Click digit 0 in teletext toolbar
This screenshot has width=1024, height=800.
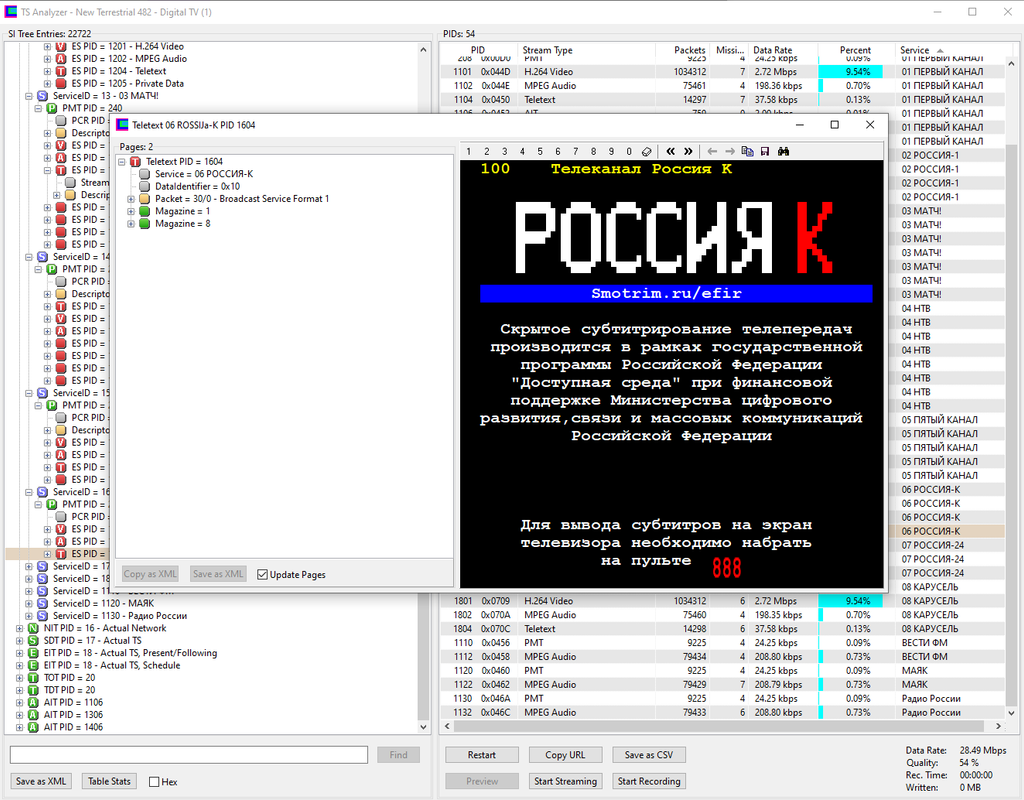click(629, 152)
